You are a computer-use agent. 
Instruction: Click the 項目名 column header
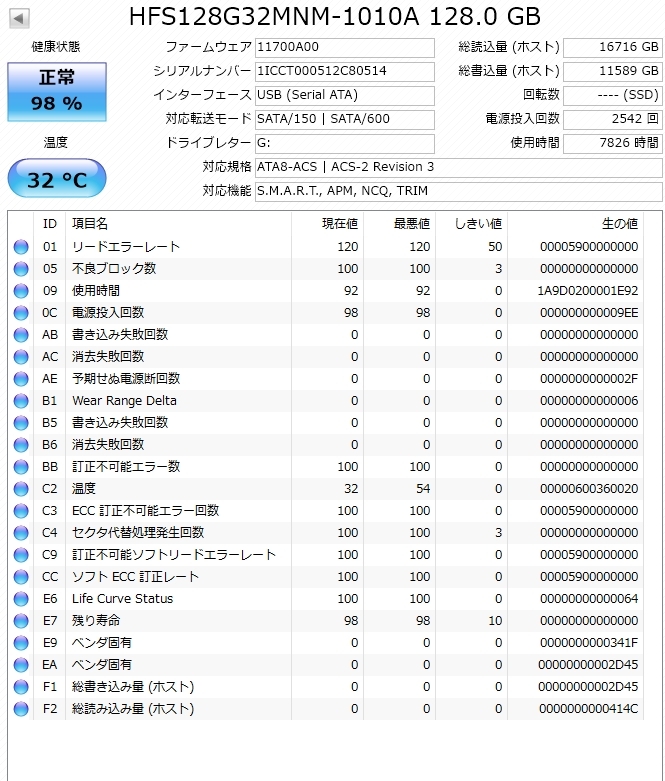(178, 224)
